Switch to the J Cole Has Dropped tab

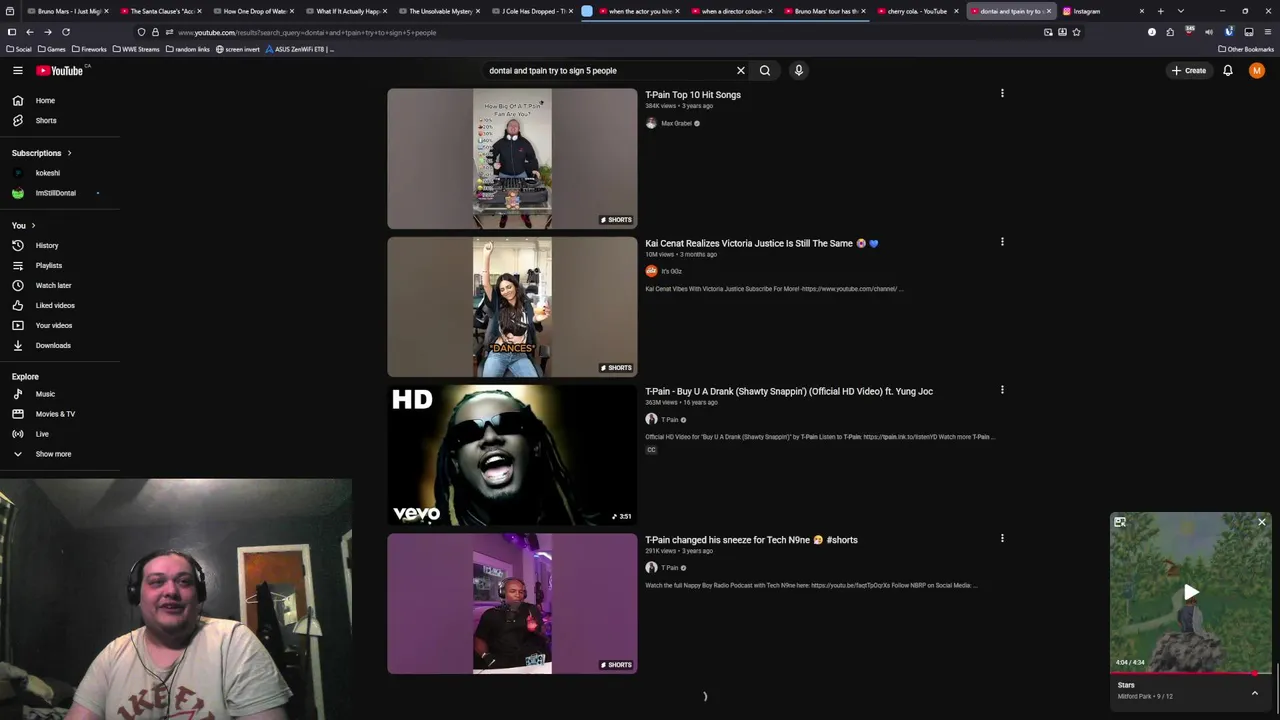[x=533, y=11]
